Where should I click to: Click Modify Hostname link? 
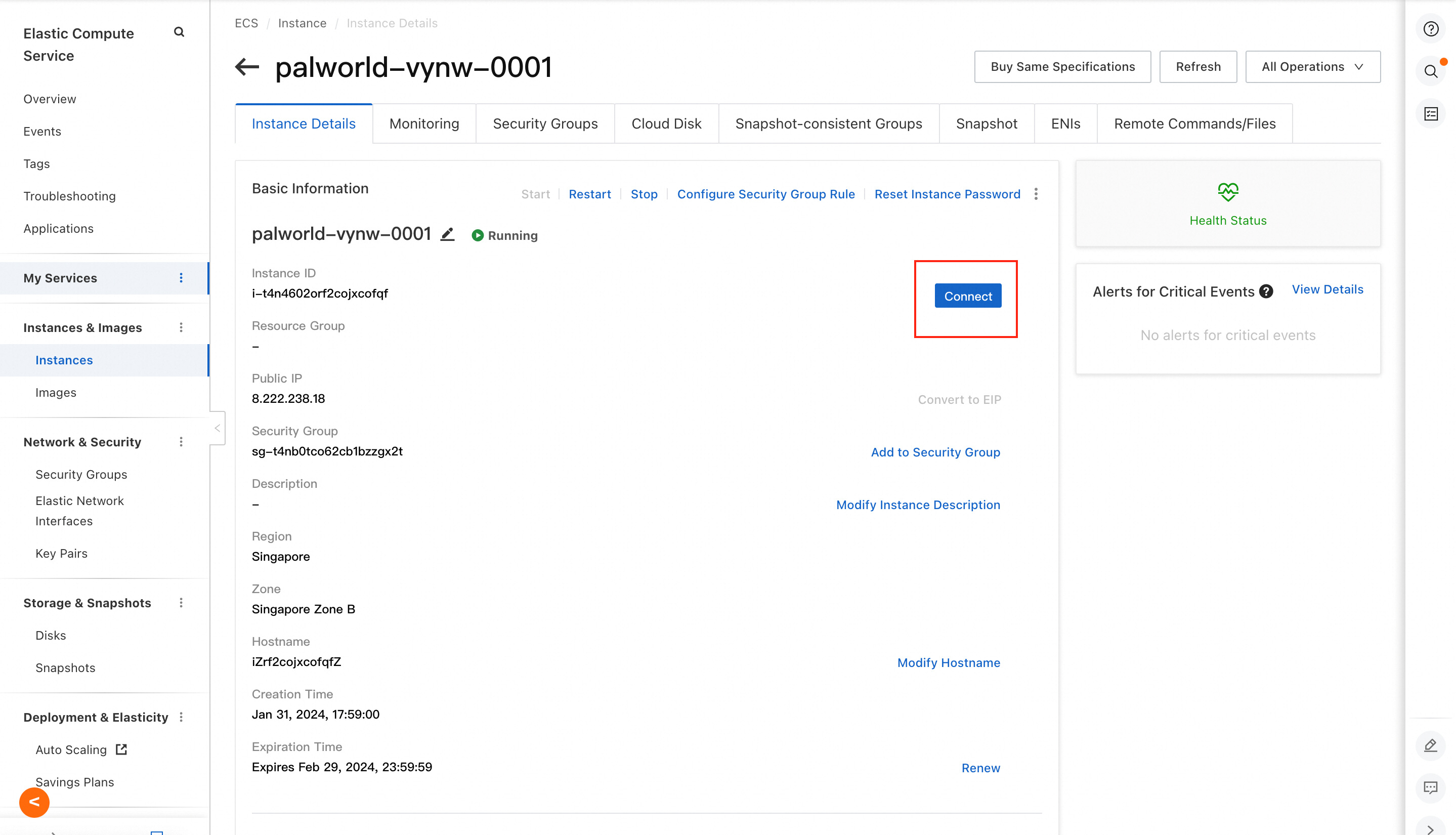tap(949, 662)
